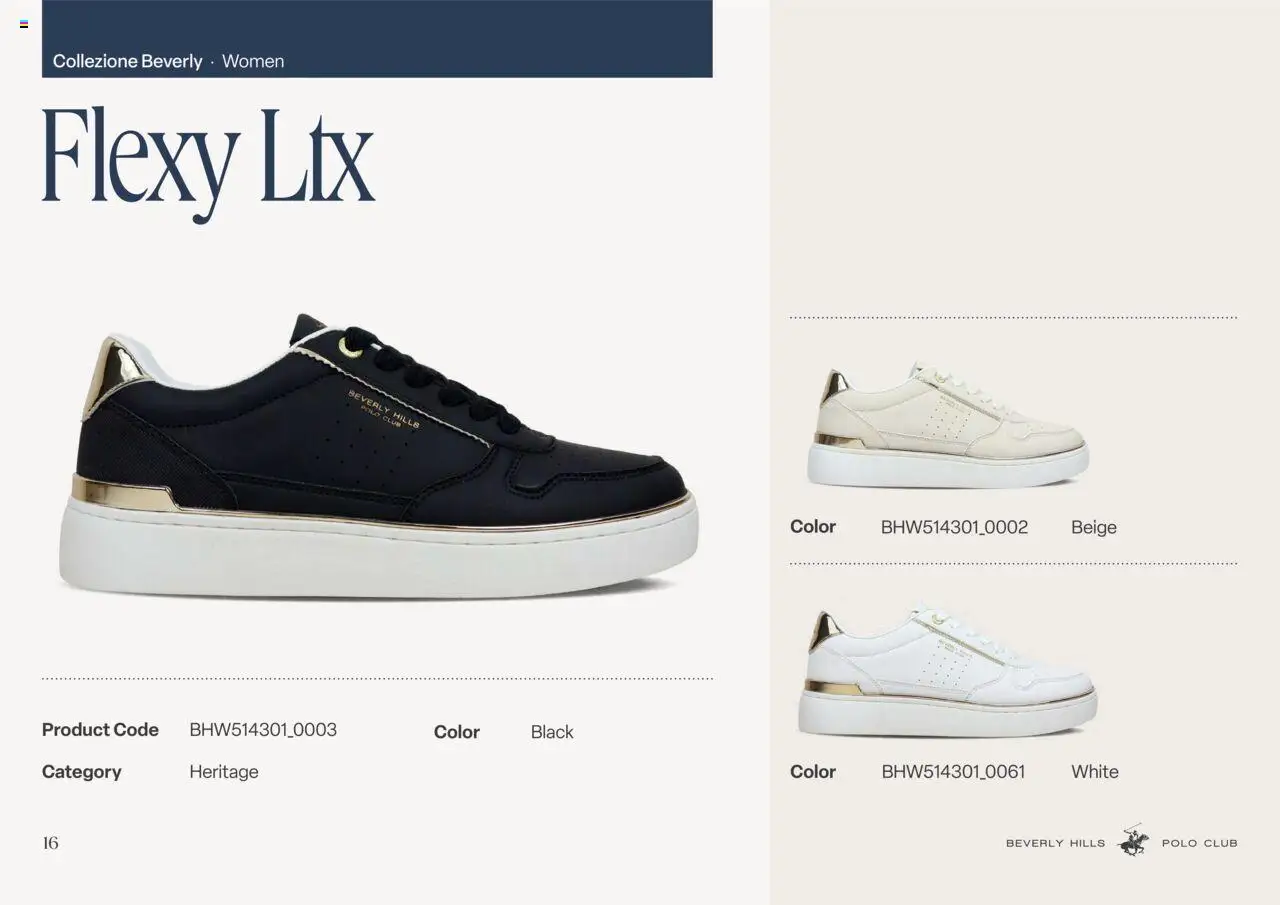
Task: Click the Category label
Action: [x=81, y=772]
